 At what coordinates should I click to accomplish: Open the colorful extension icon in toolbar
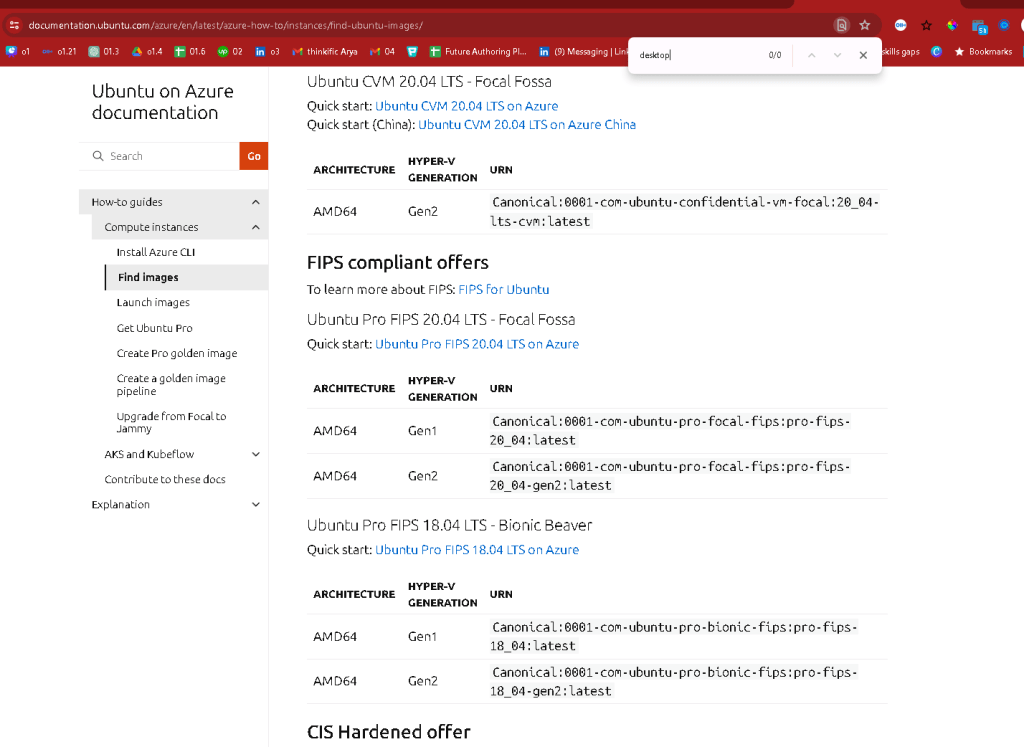[952, 25]
